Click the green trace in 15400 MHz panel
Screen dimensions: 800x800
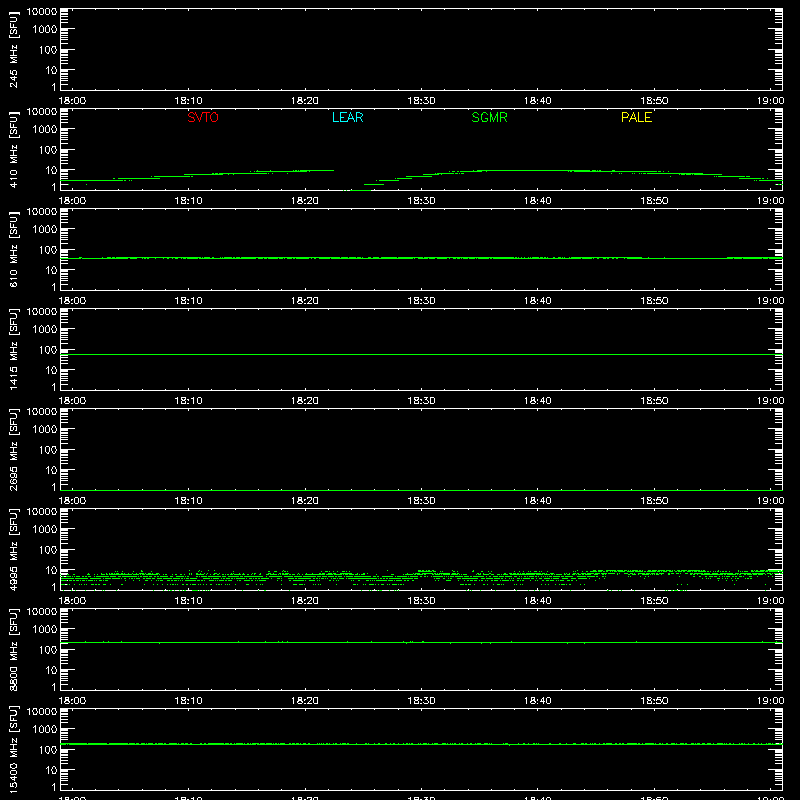point(421,744)
